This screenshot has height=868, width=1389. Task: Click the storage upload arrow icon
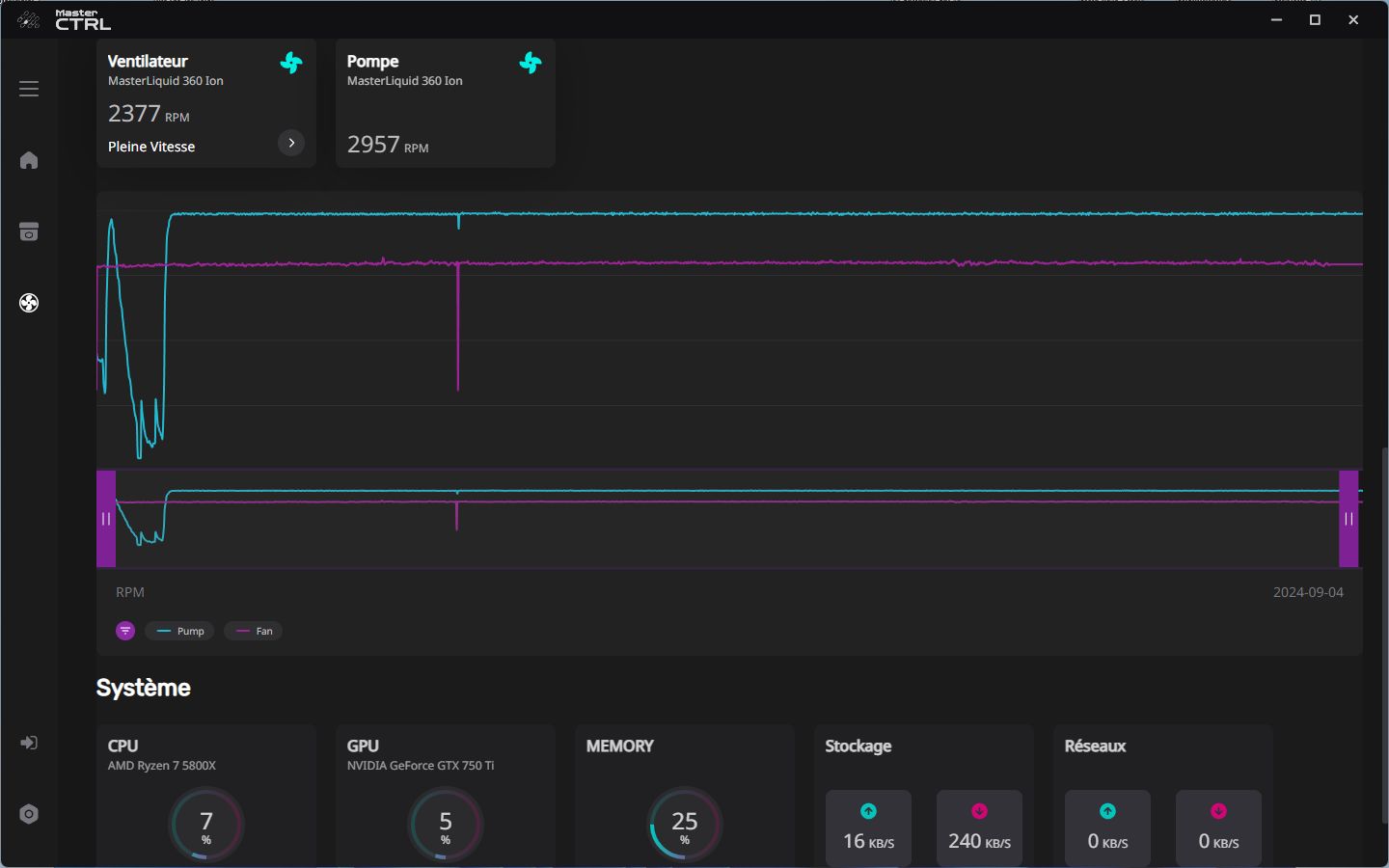(x=868, y=811)
